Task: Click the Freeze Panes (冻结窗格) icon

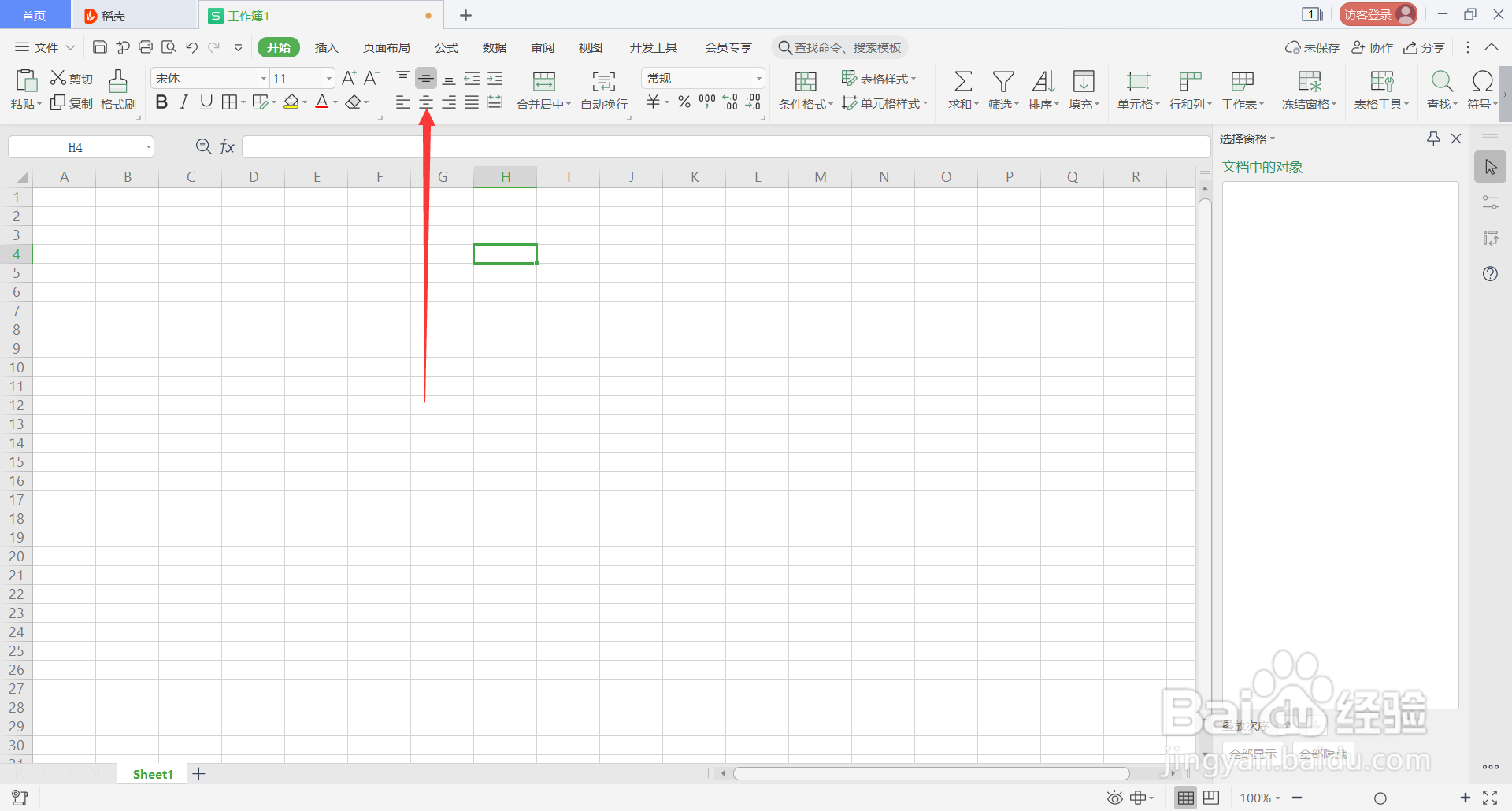Action: point(1310,81)
